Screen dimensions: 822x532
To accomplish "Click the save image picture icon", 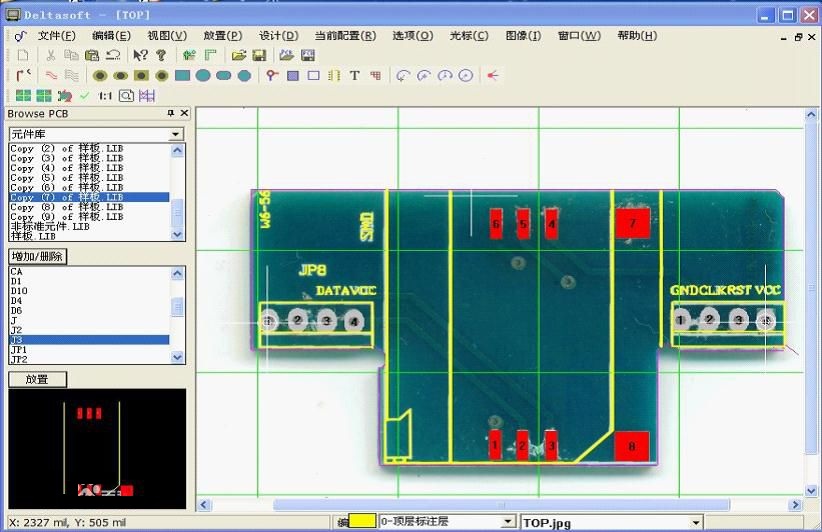I will click(x=308, y=55).
